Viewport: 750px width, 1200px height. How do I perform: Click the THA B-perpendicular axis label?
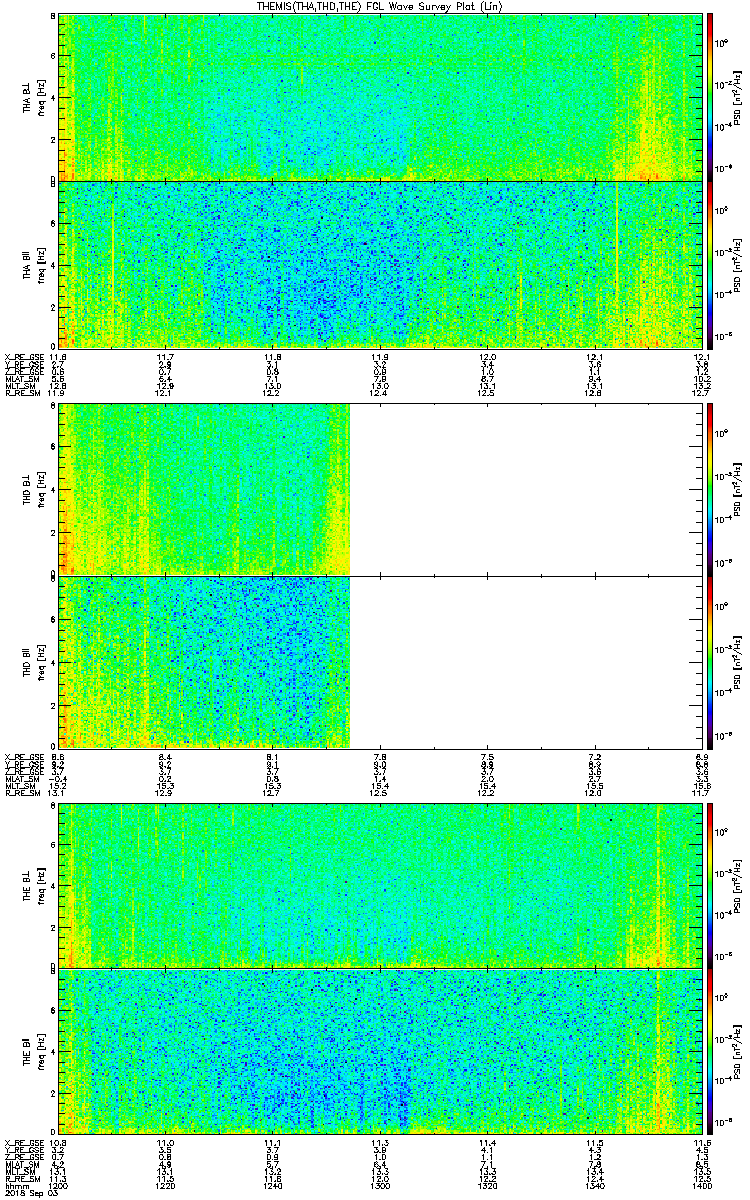pyautogui.click(x=28, y=97)
